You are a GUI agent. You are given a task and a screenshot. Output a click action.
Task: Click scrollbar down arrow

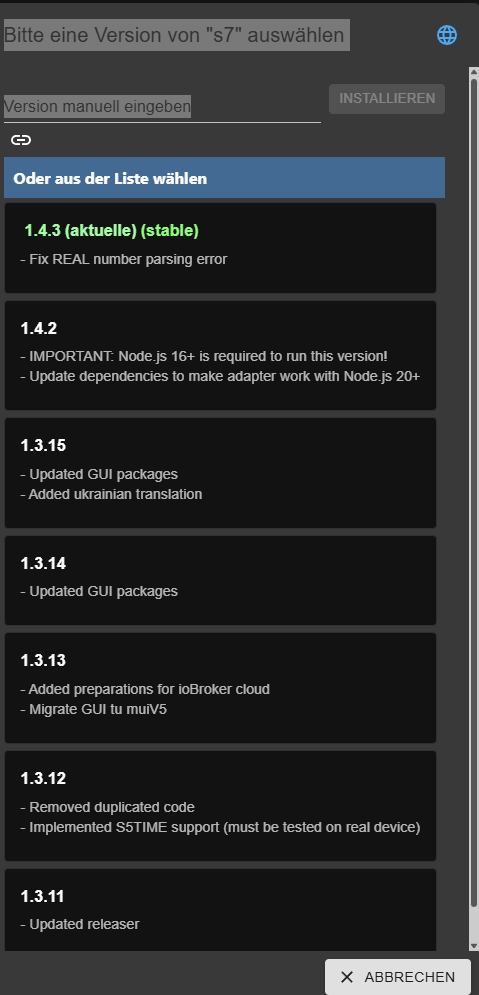pos(473,946)
